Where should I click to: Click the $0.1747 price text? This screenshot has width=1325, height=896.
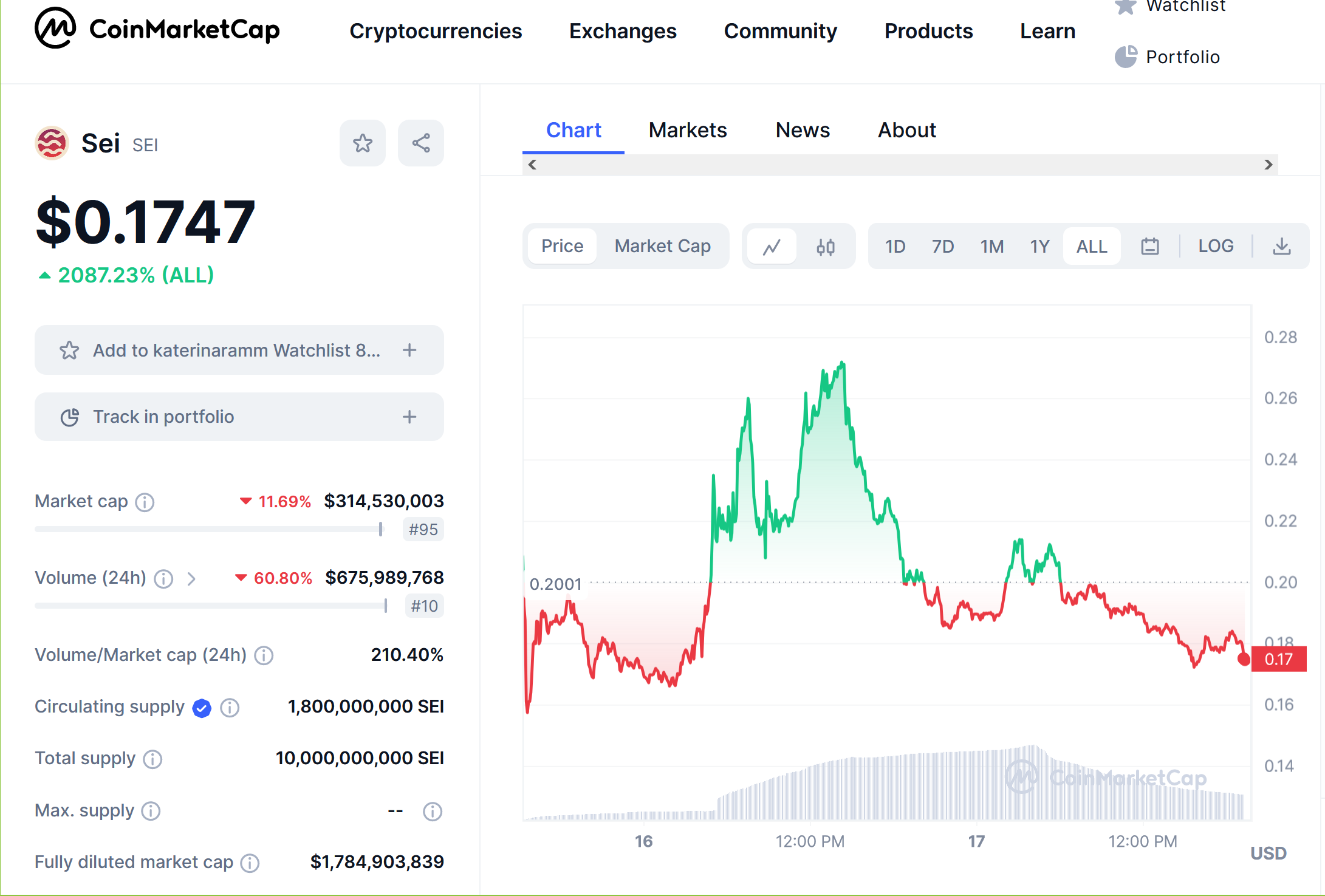coord(145,222)
